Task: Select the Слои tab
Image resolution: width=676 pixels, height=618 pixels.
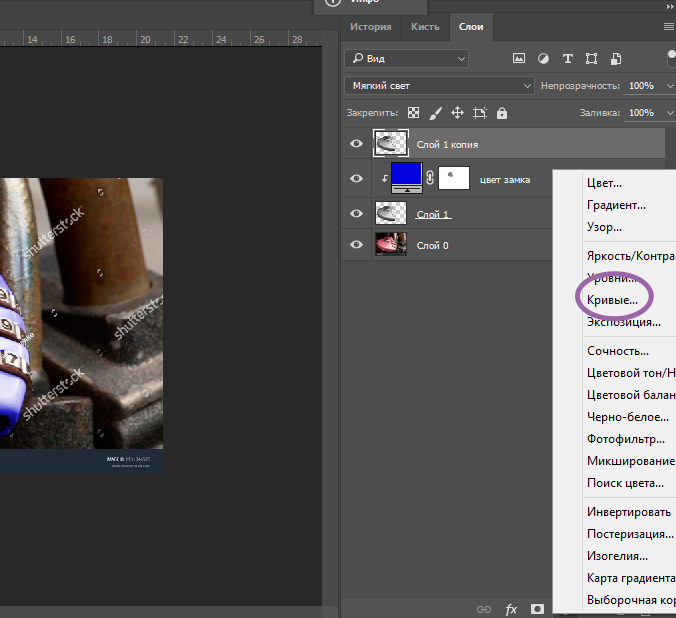Action: [x=471, y=27]
